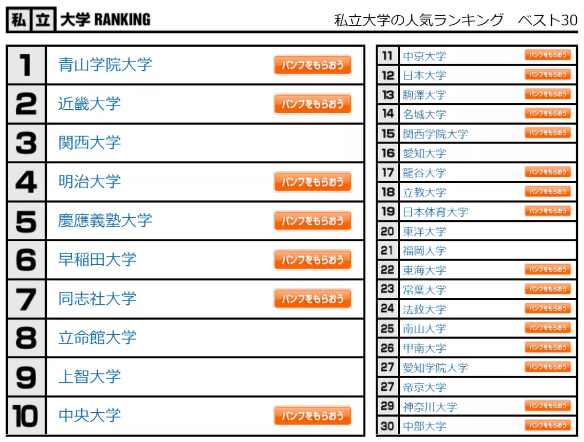Click the pamphlet button beside 日本体育大学
Image resolution: width=584 pixels, height=442 pixels.
(548, 211)
